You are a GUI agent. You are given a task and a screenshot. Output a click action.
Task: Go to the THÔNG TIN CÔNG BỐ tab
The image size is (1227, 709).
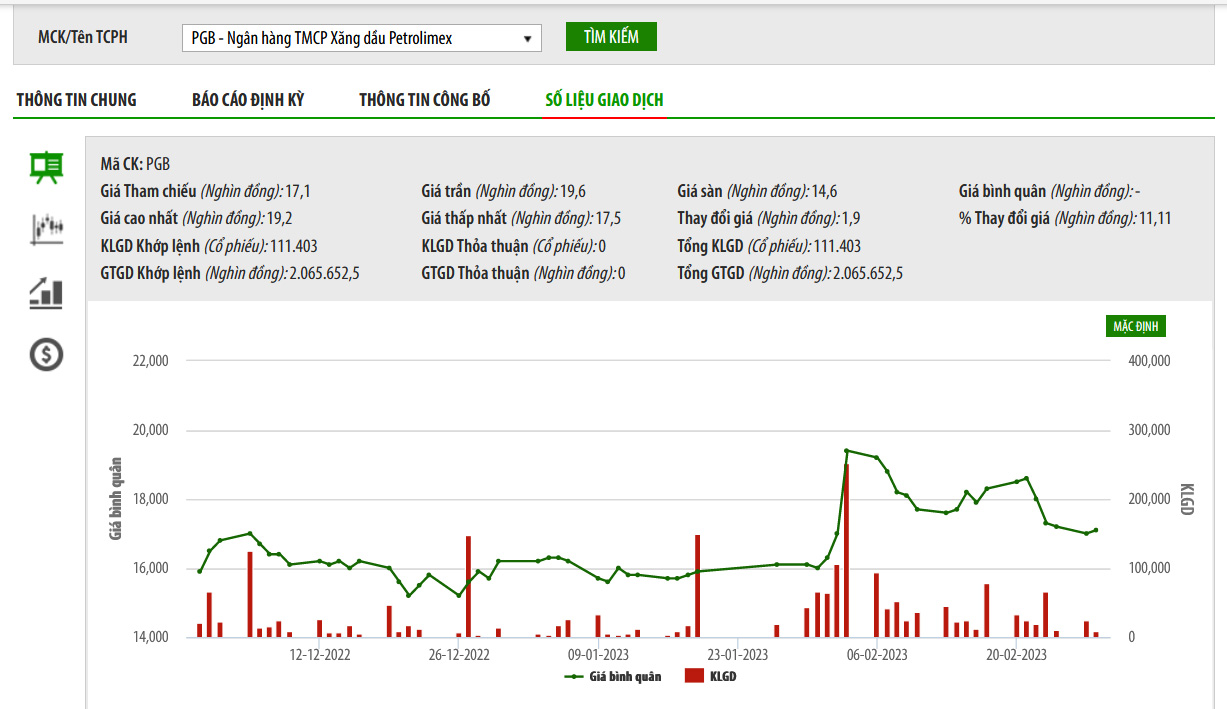425,100
